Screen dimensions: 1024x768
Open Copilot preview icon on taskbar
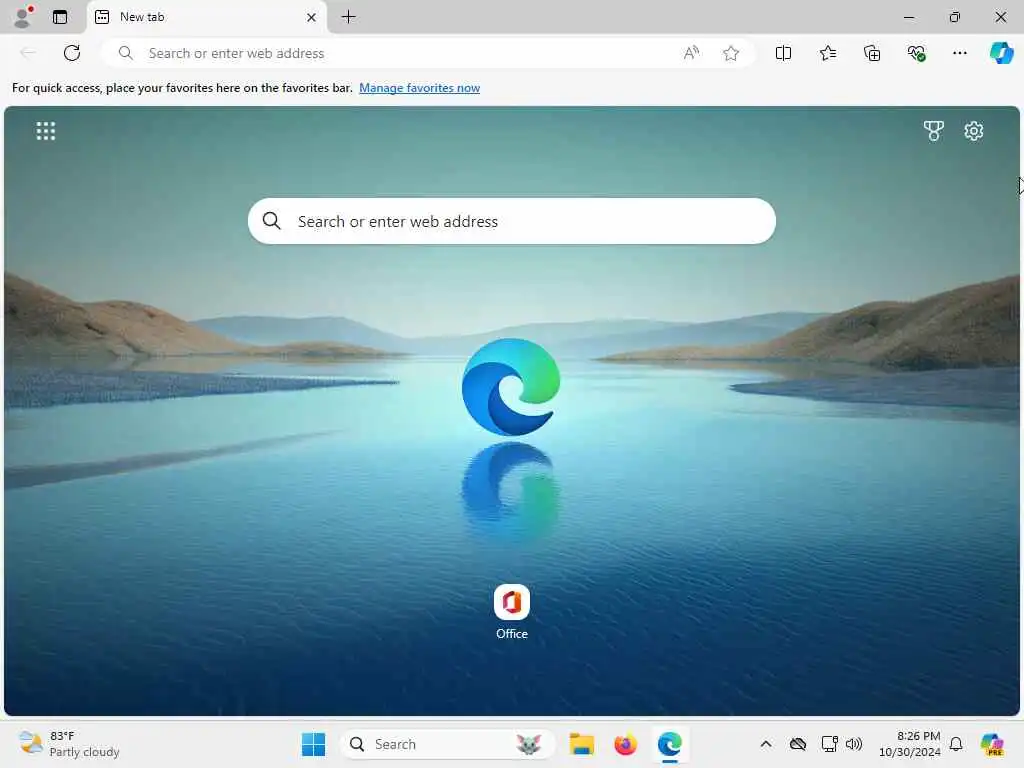[992, 744]
